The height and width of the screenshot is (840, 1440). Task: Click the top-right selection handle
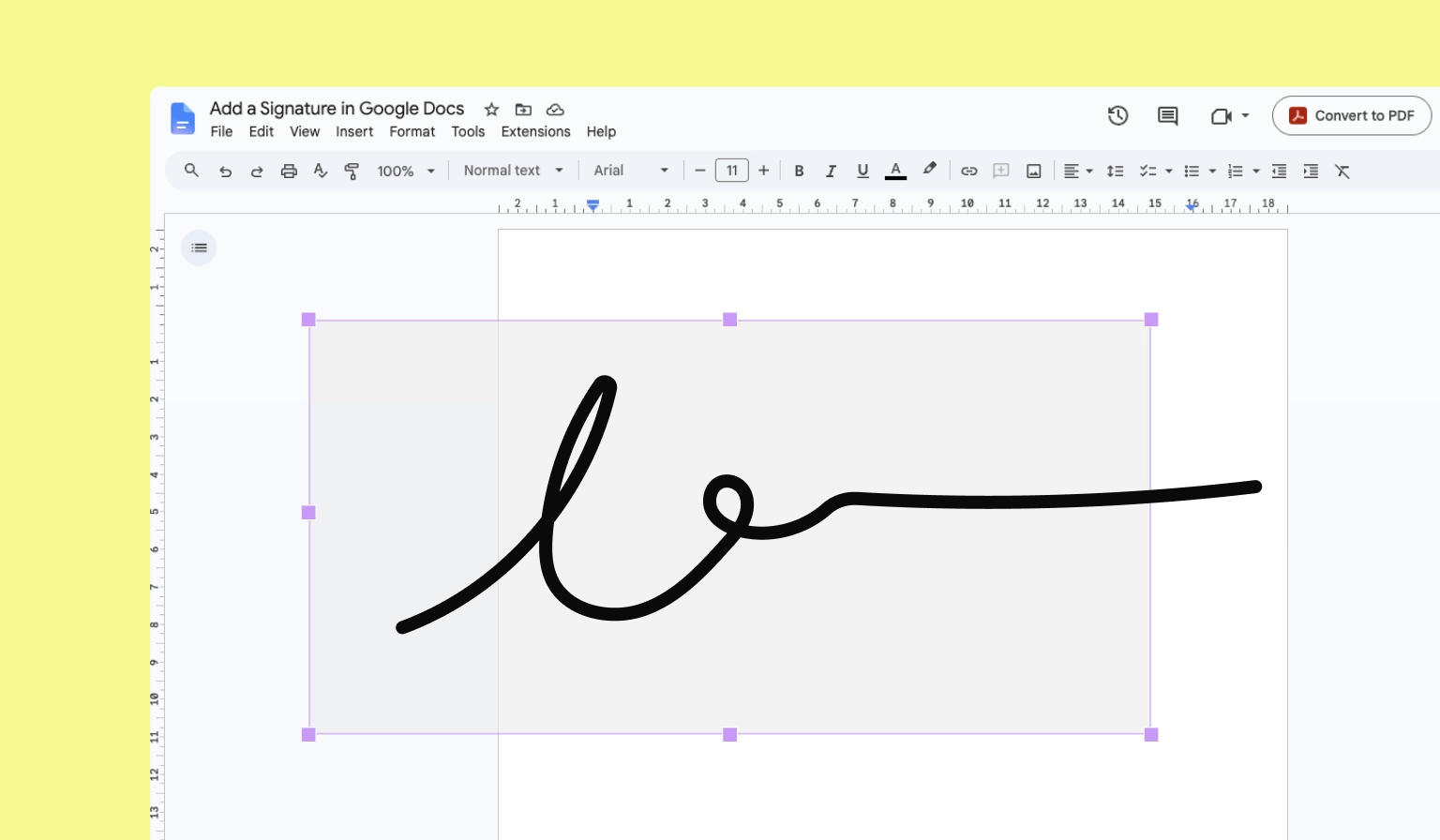[1151, 320]
